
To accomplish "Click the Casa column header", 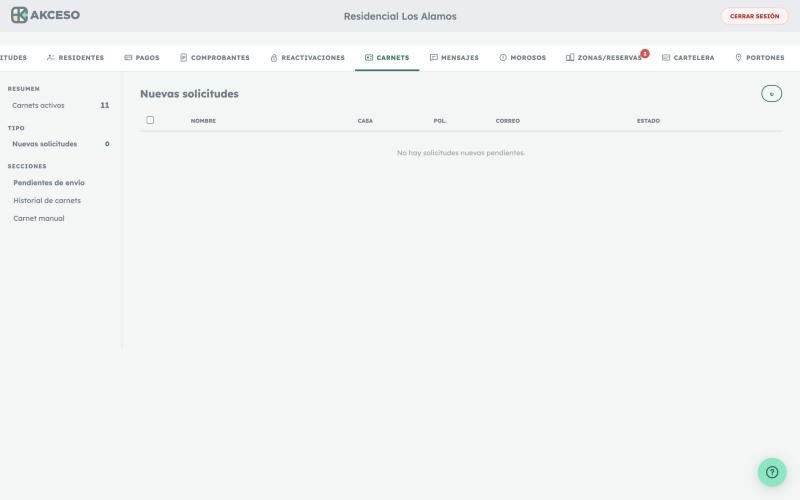I will tap(365, 121).
